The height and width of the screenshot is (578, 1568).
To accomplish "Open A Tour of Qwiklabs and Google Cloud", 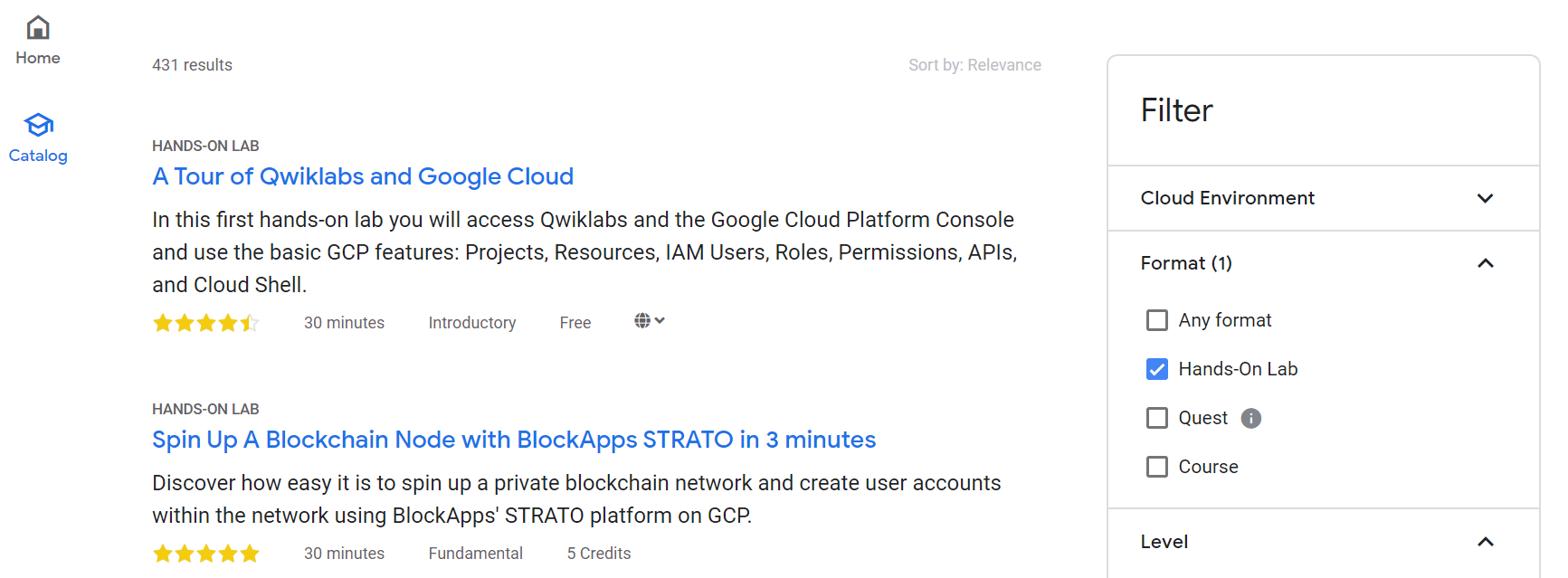I will (x=363, y=176).
